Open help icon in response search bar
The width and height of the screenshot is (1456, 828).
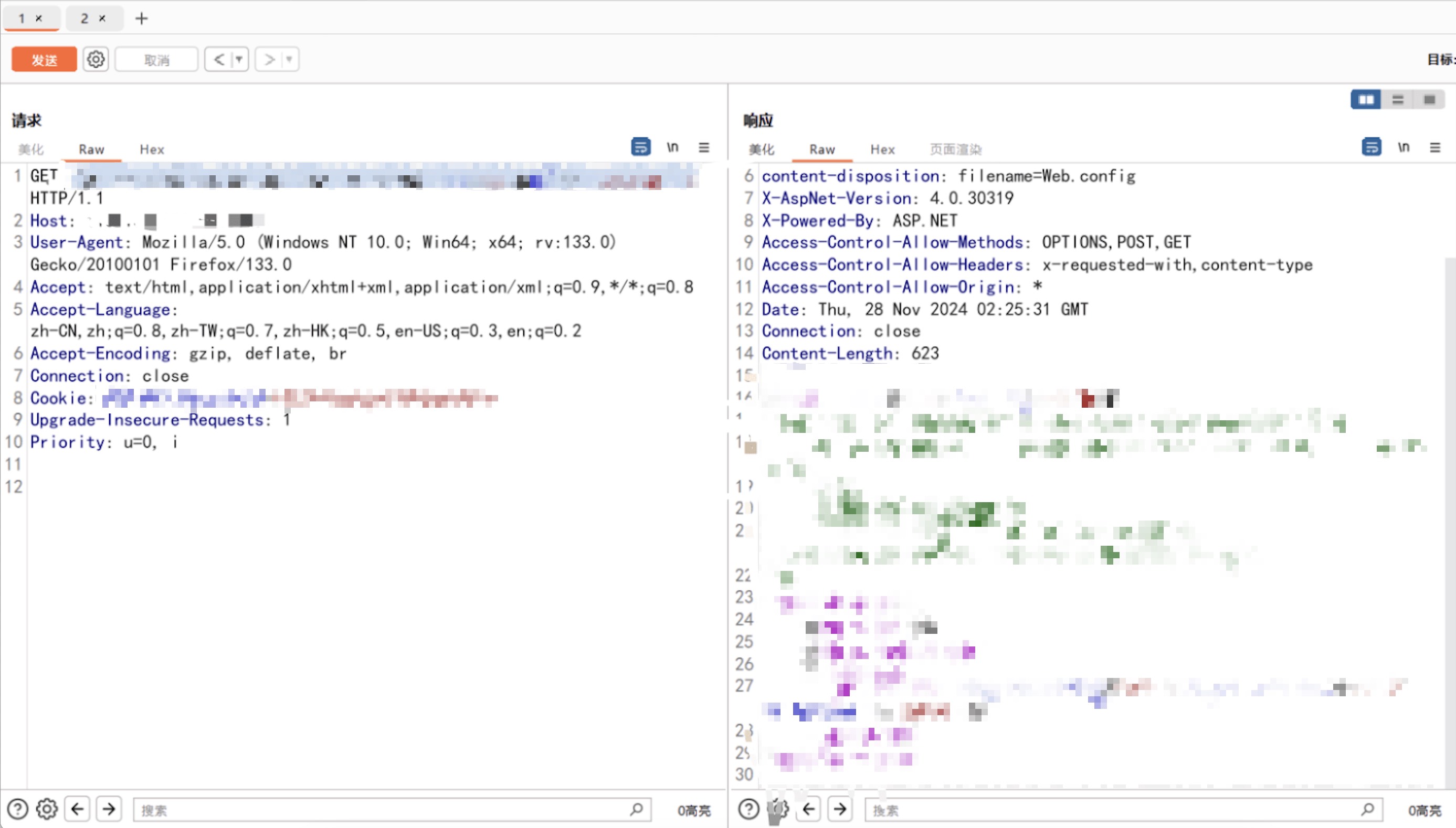(x=748, y=809)
